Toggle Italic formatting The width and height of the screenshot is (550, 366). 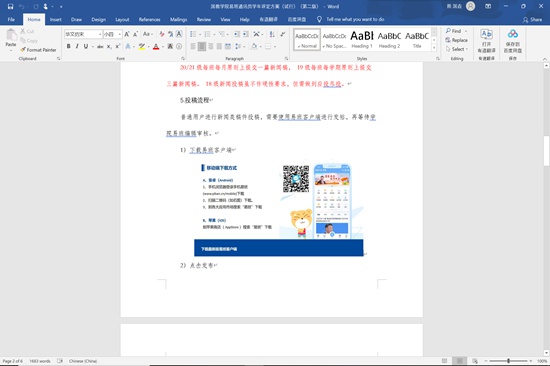click(77, 46)
